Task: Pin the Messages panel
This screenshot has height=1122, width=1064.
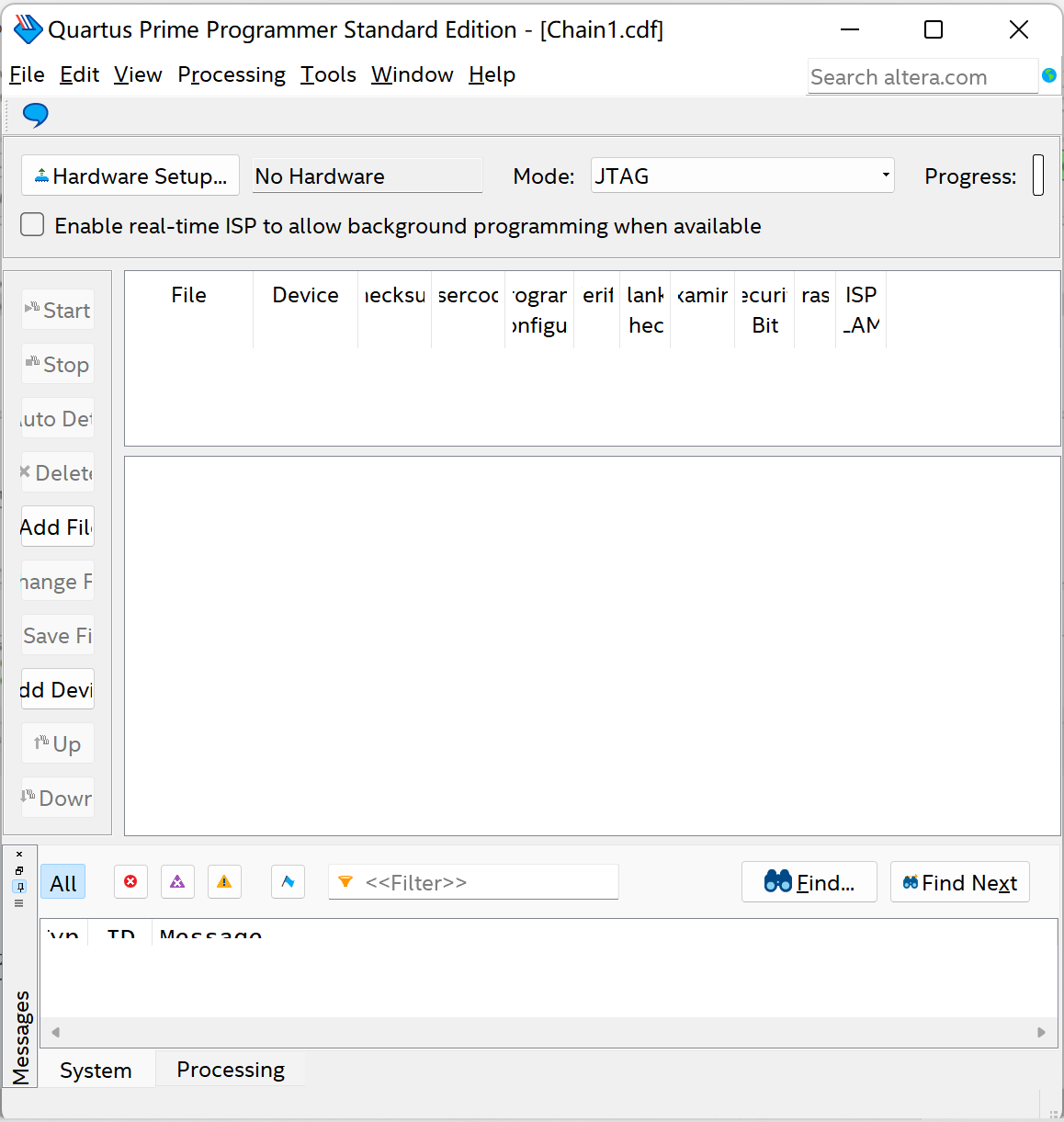Action: pos(19,887)
